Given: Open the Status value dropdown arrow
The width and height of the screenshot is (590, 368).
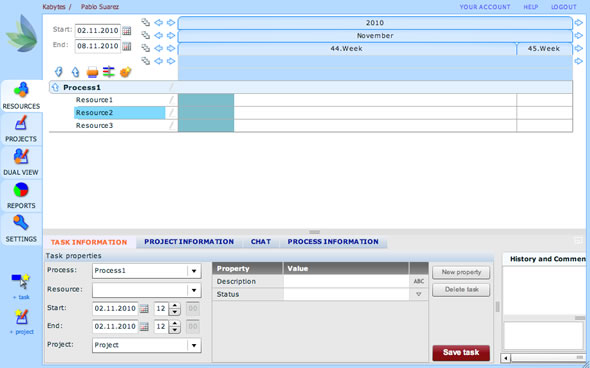Looking at the screenshot, I should point(418,294).
